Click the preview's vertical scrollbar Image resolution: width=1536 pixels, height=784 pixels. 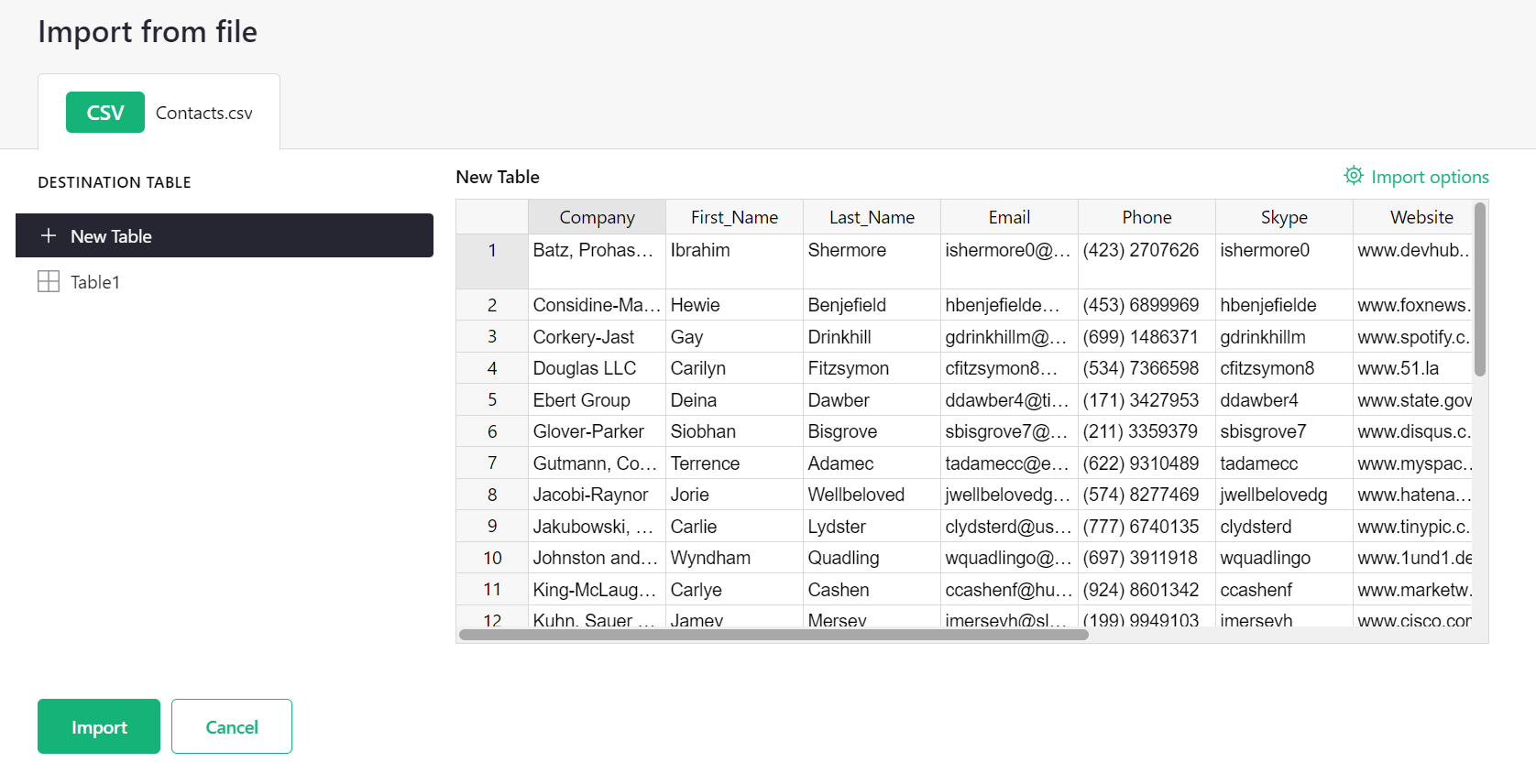click(1479, 290)
